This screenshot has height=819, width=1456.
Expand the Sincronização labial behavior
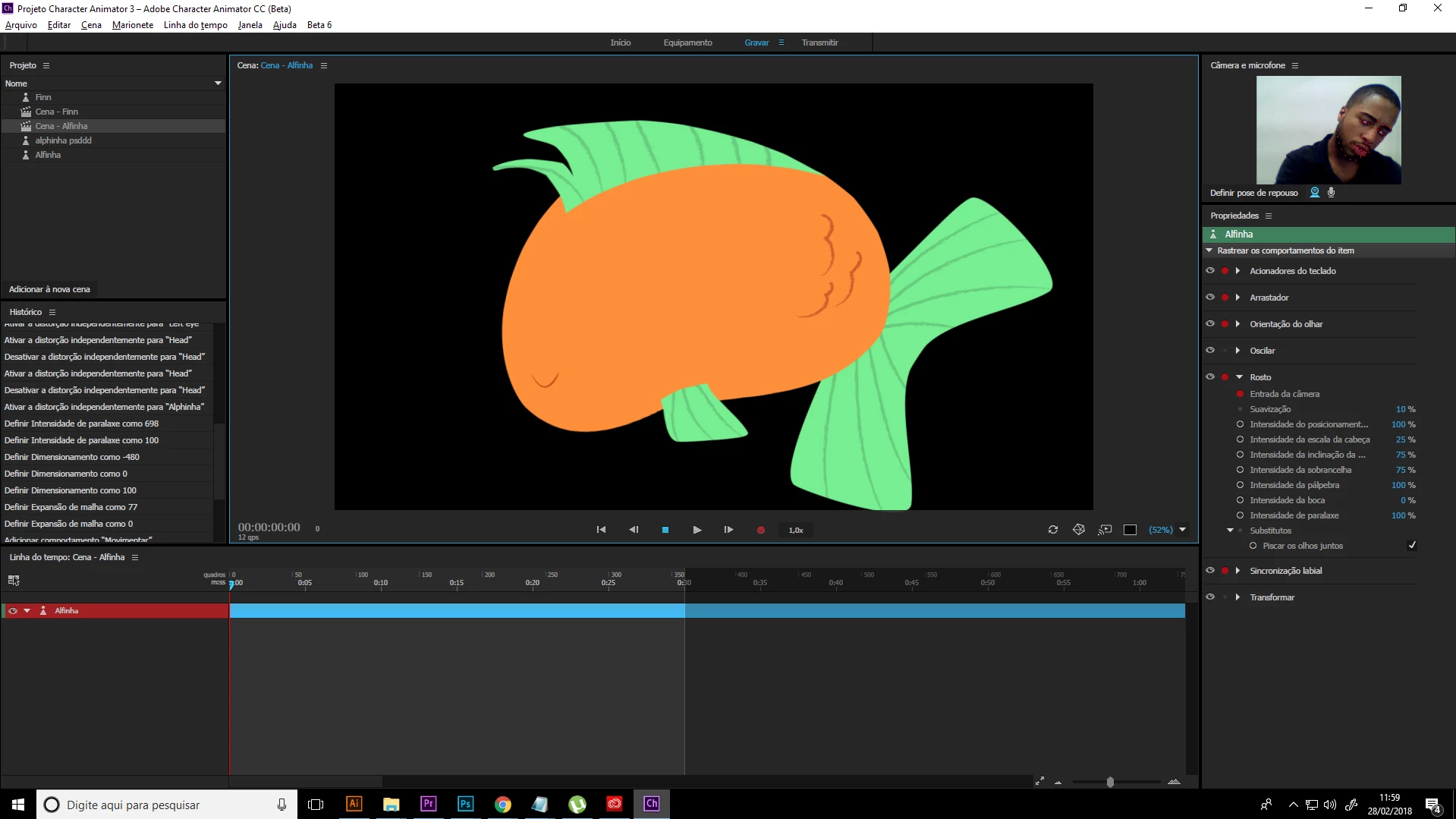(1237, 571)
